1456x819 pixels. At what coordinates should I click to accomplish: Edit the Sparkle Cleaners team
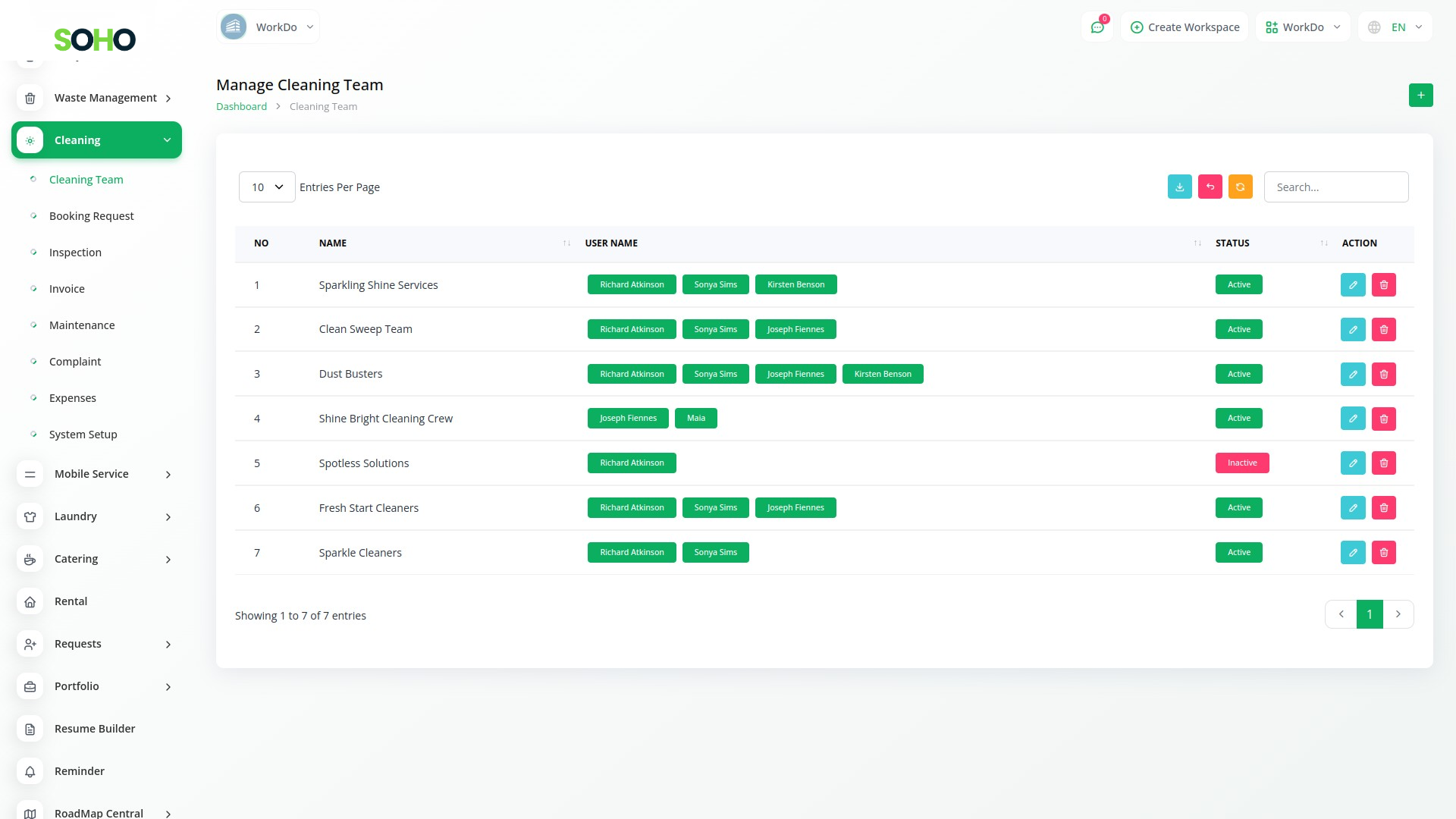1352,553
